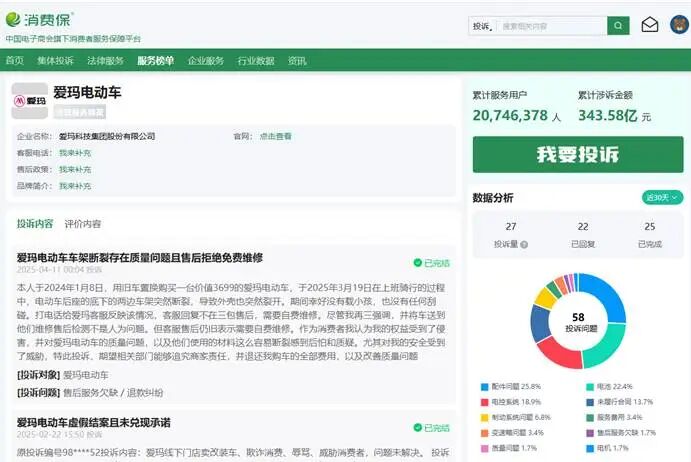Expand the 近30天 time range dropdown

[x=662, y=197]
